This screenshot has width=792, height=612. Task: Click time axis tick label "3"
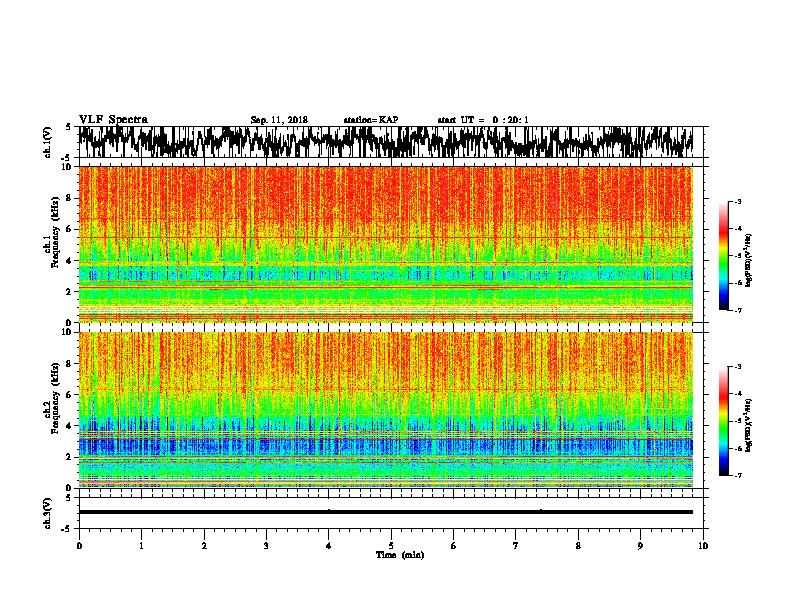pos(266,546)
